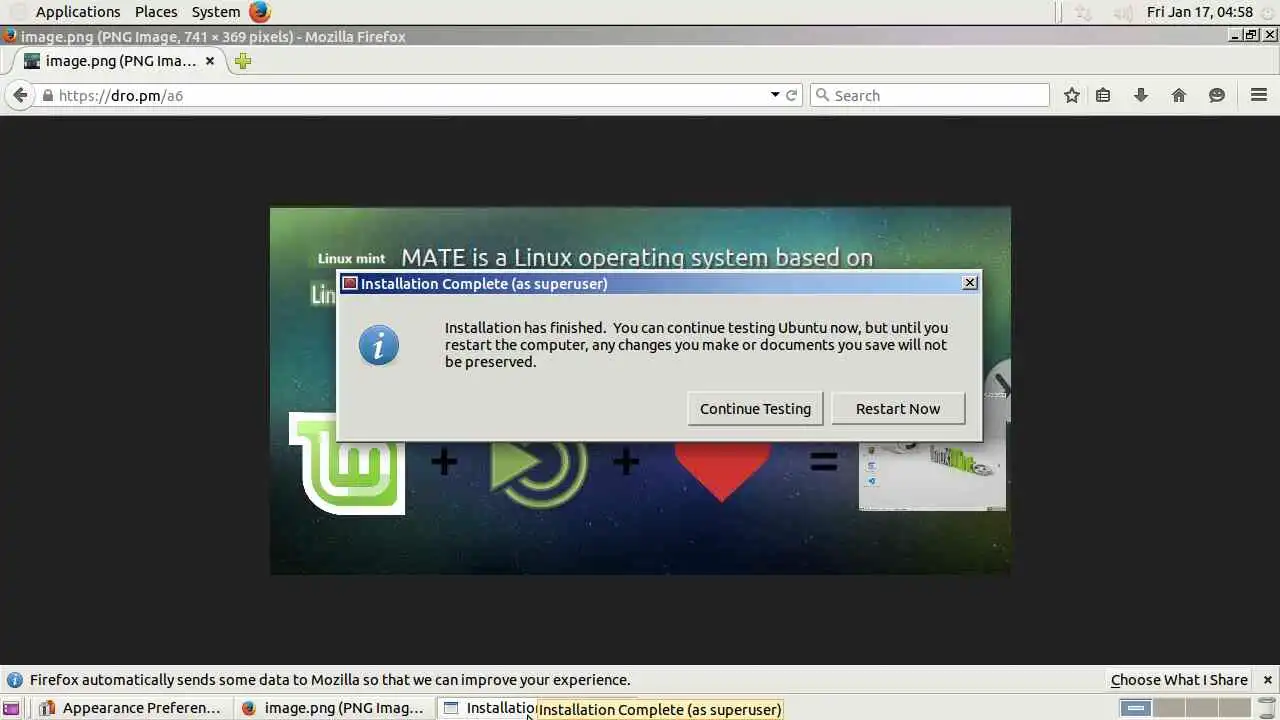Click the Firefox Search field
This screenshot has height=720, width=1280.
[930, 95]
